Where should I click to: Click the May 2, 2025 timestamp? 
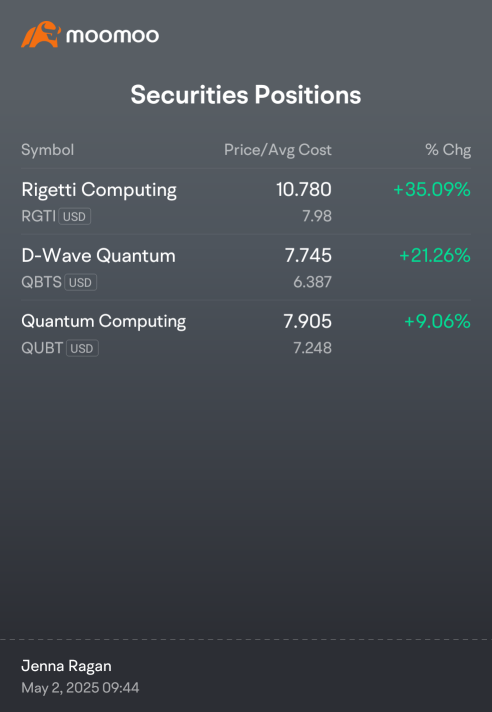pos(80,687)
